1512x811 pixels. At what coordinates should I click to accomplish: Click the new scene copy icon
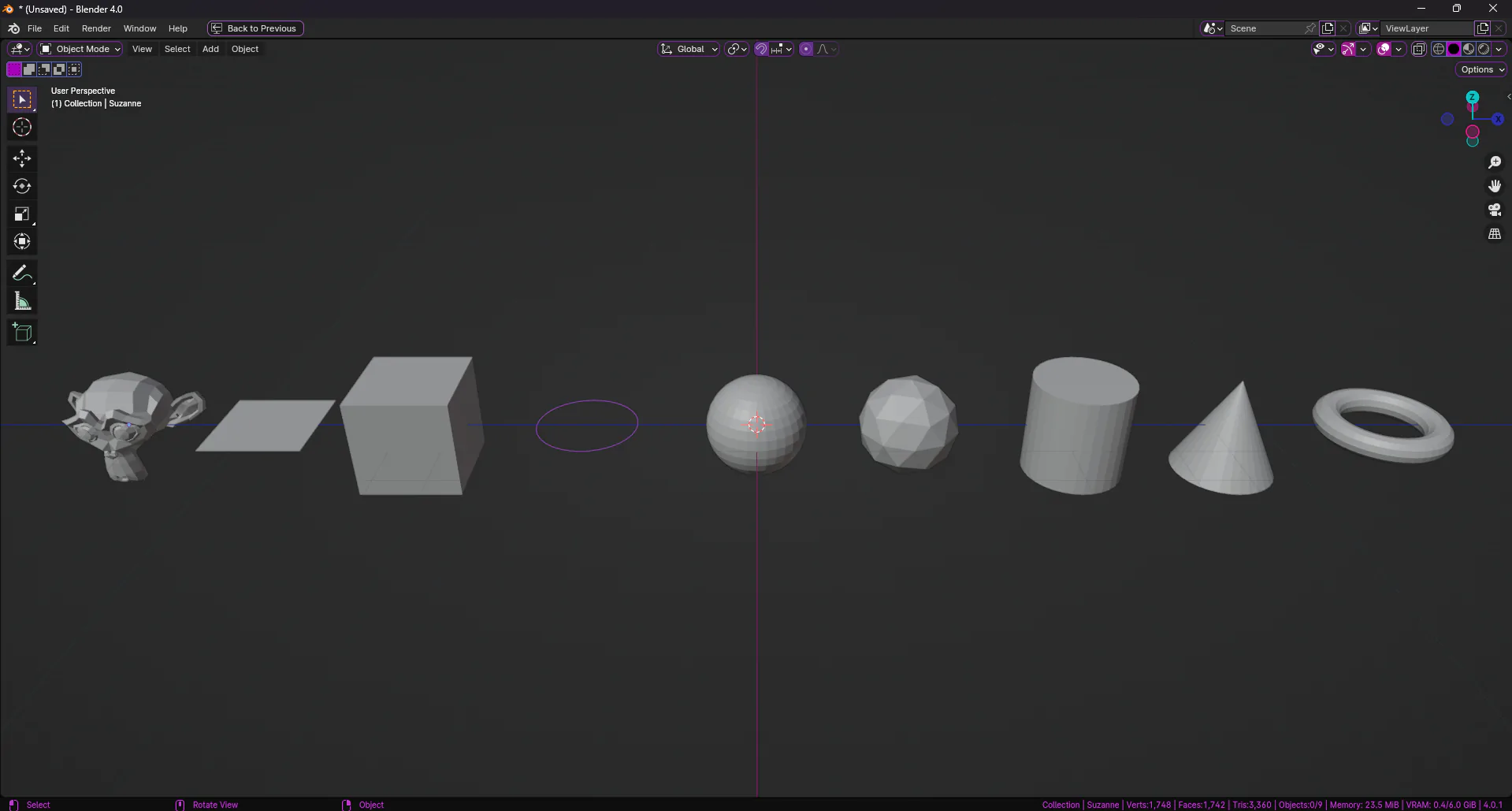[1328, 28]
